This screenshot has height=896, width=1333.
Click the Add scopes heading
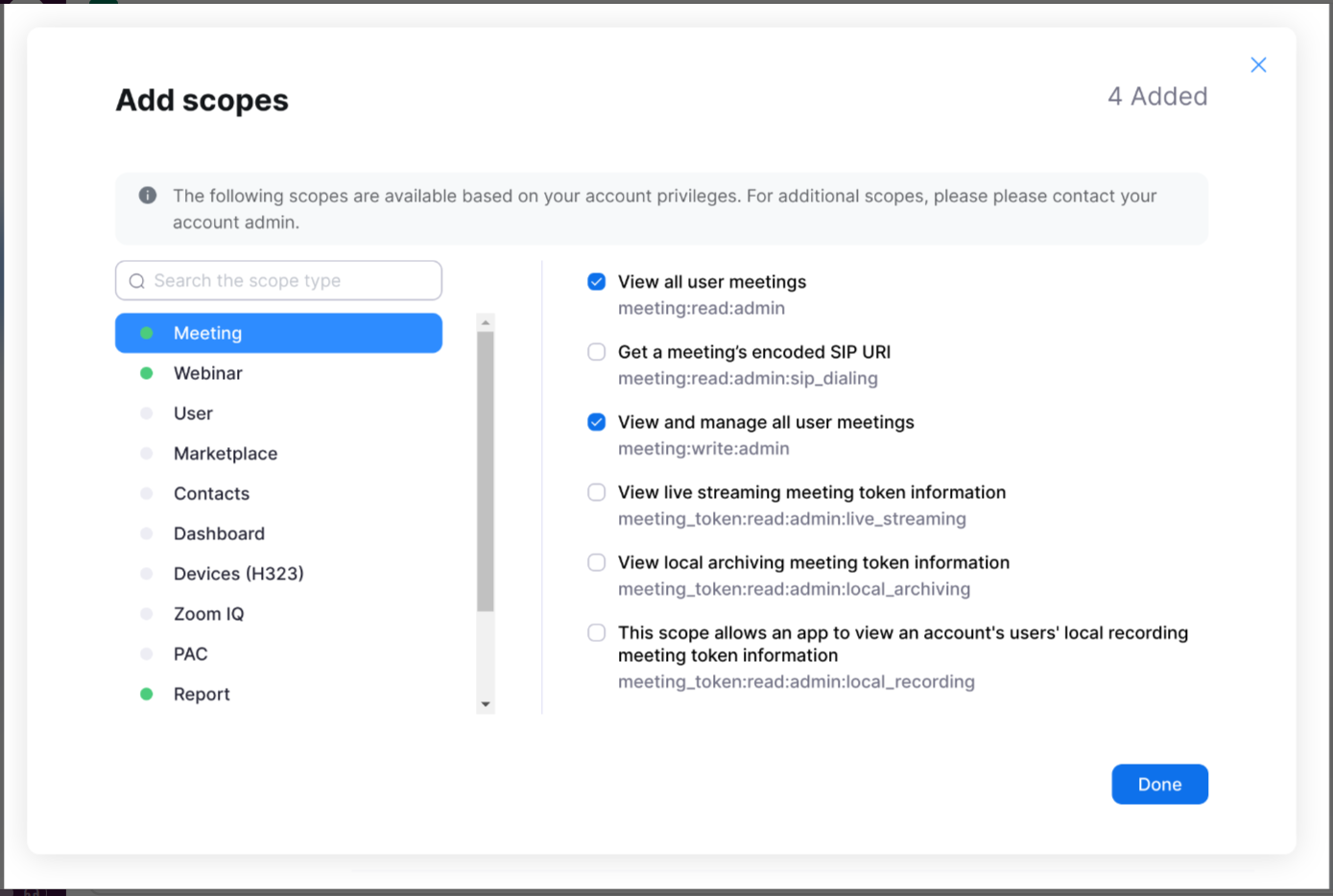[x=202, y=100]
